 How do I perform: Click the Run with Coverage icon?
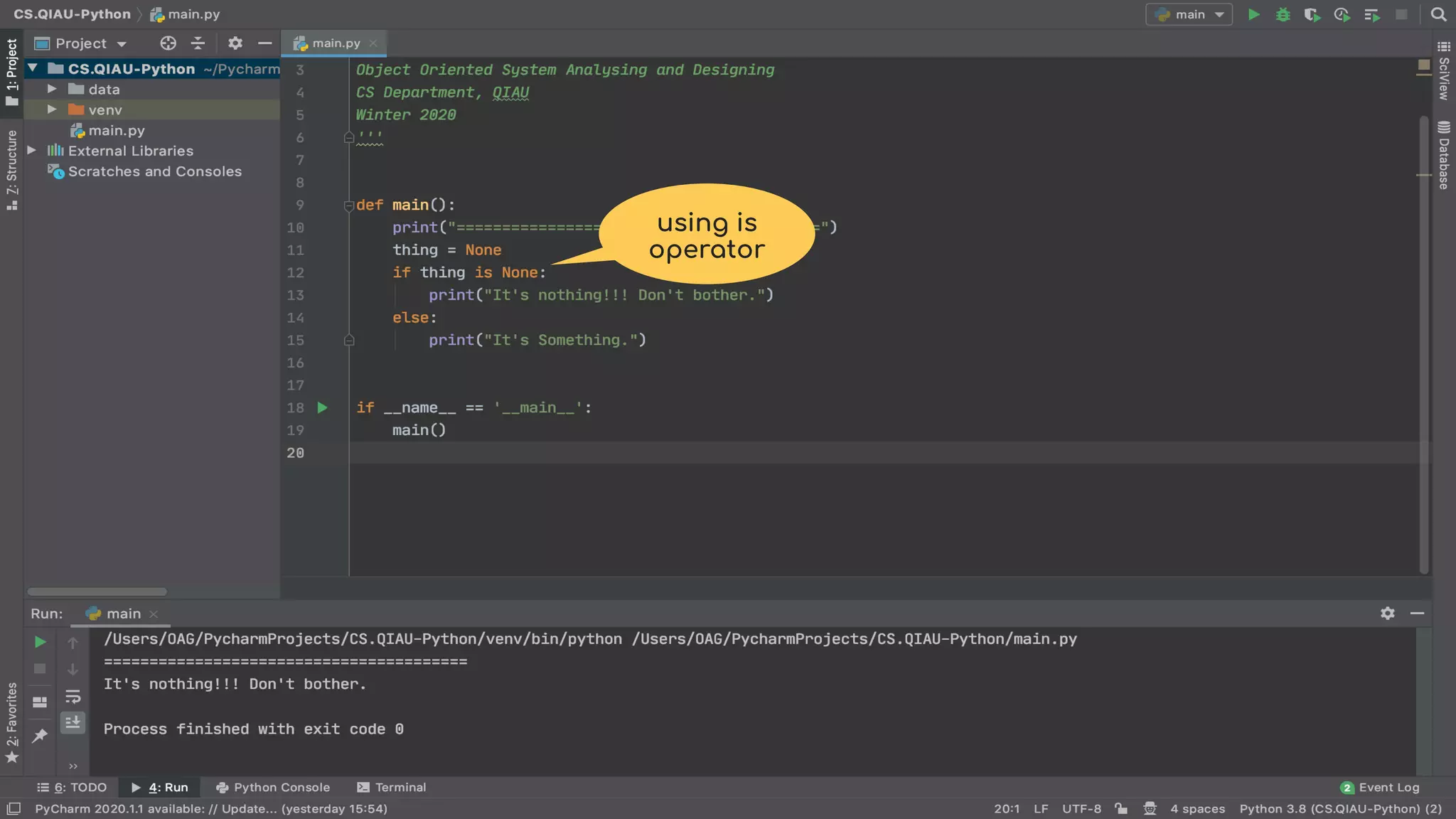coord(1312,15)
